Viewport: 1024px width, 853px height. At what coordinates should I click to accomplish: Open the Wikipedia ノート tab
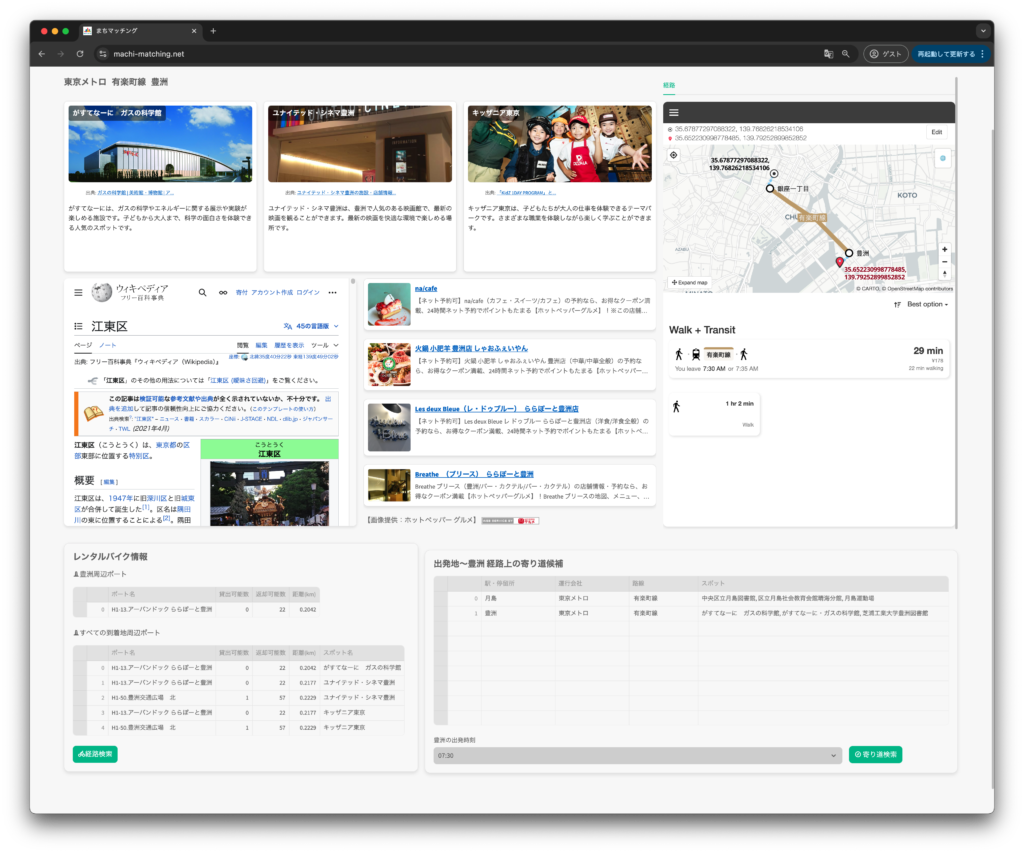click(x=108, y=345)
